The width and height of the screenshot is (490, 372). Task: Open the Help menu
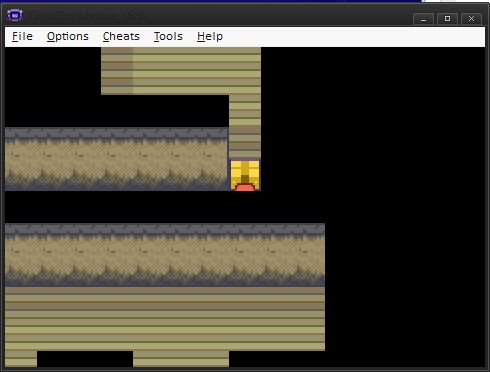[210, 36]
